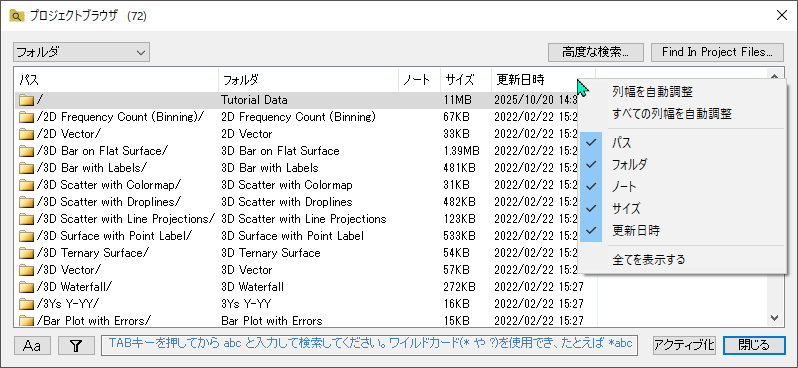This screenshot has height=368, width=798.
Task: Click folder icon beside /3Ys Y-YY/ path
Action: tap(26, 304)
